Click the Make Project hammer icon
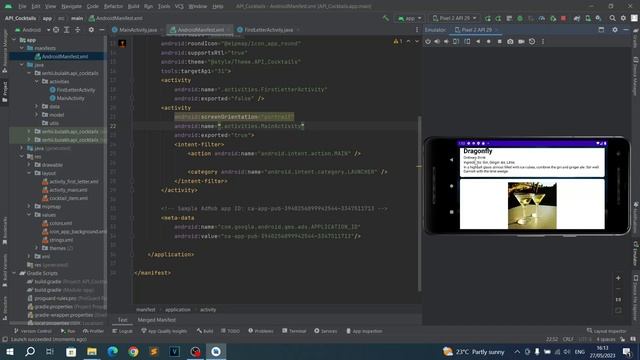 pyautogui.click(x=385, y=18)
